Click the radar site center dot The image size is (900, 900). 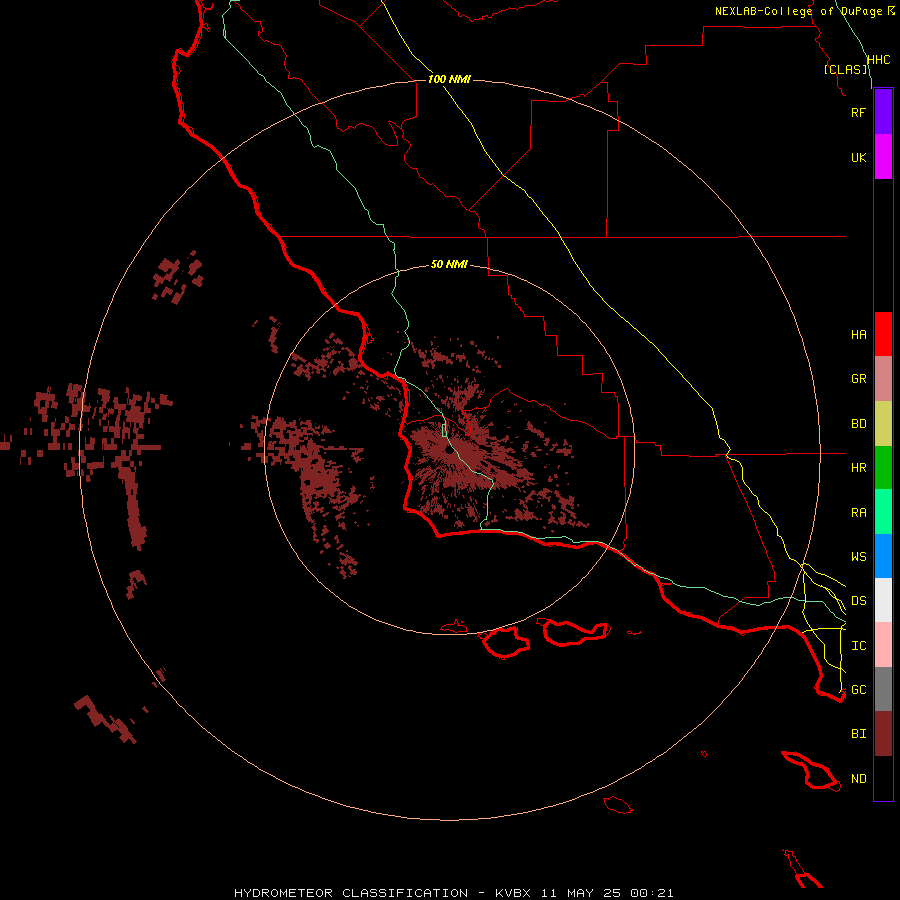(x=449, y=449)
